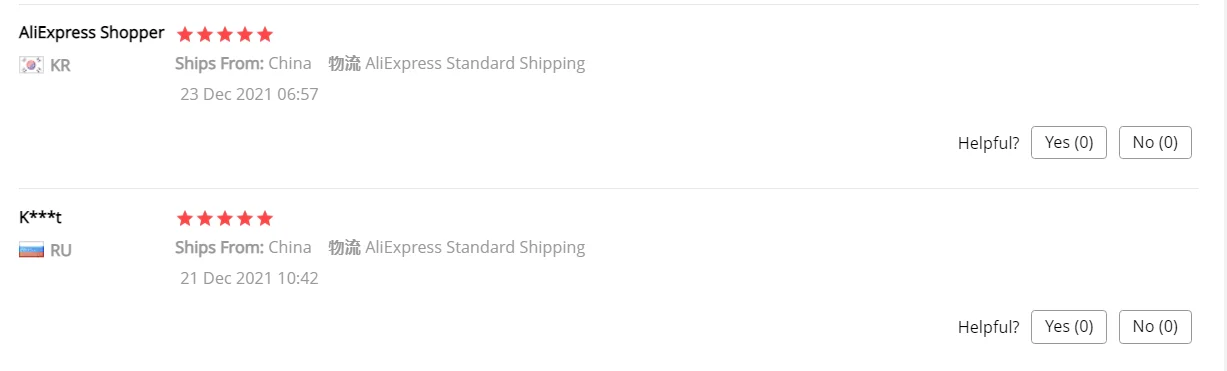Click fifth star of AliExpress Shopper's rating
The image size is (1227, 371).
click(x=265, y=34)
